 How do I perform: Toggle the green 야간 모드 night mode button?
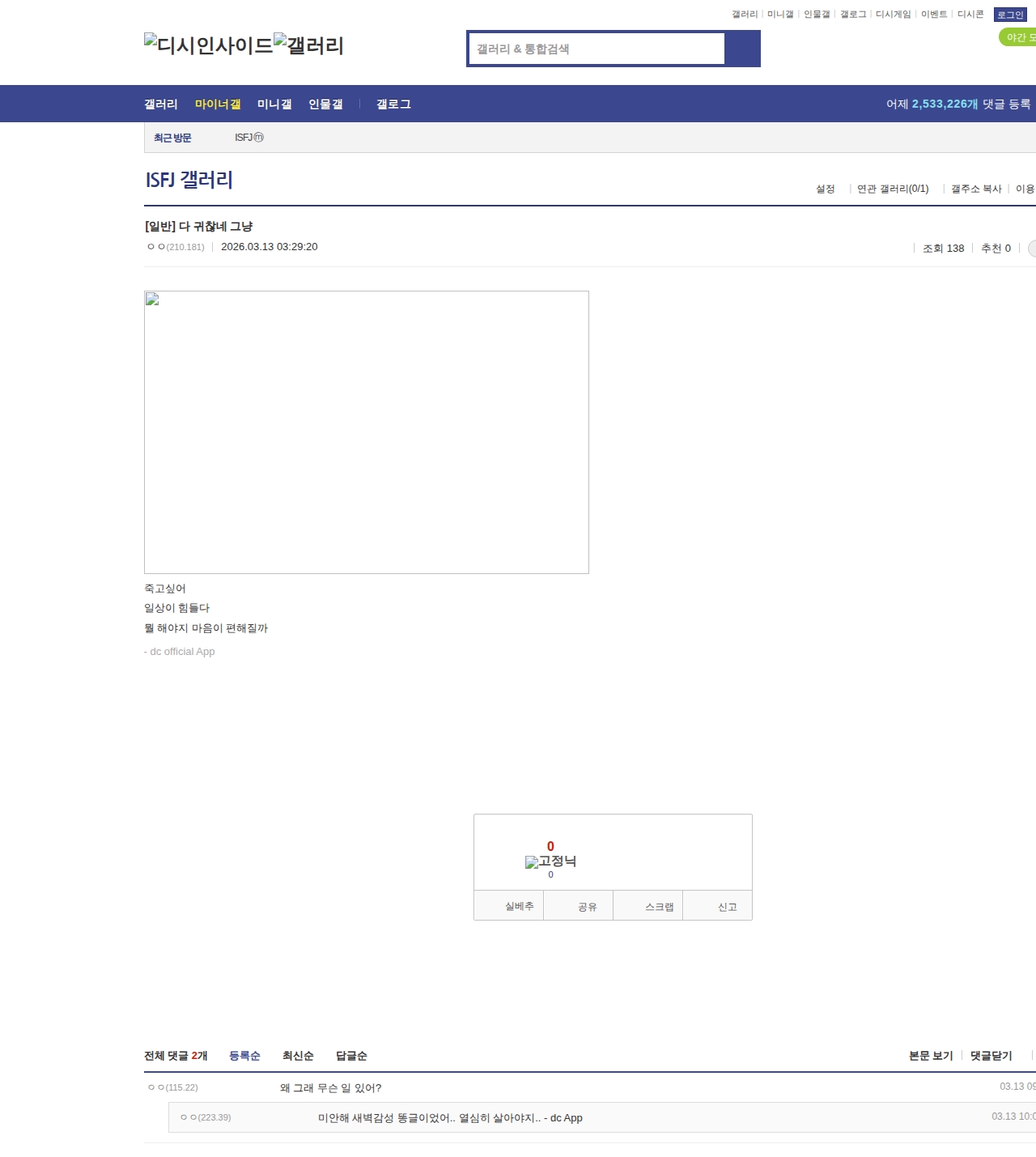click(1019, 37)
